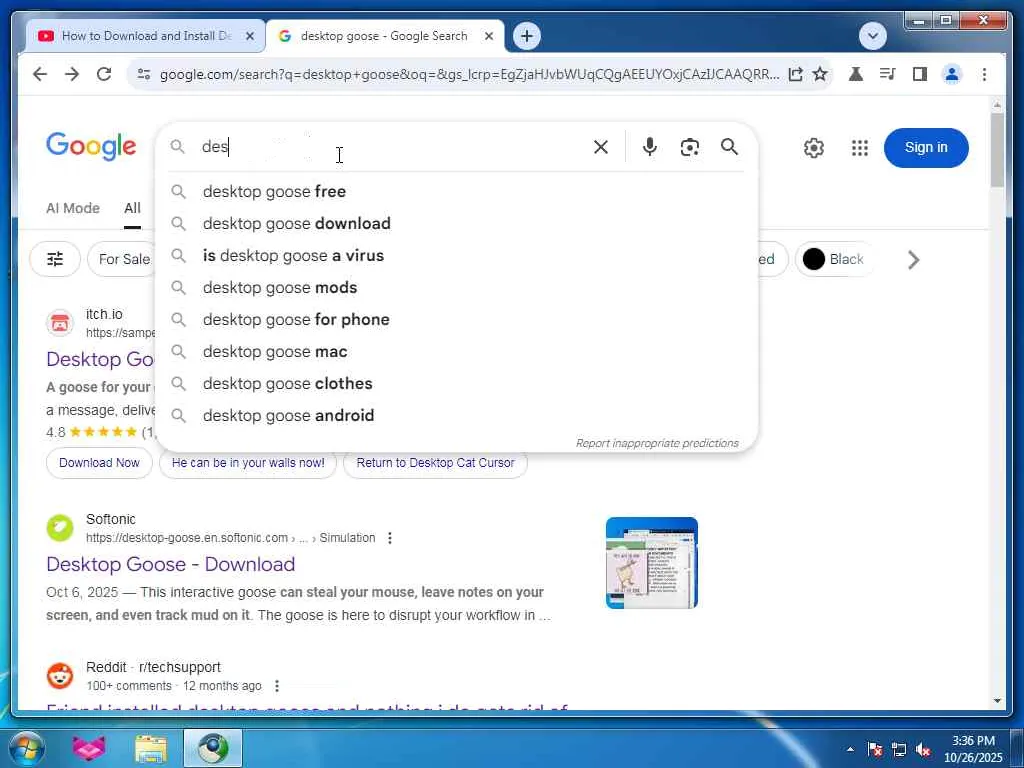Viewport: 1024px width, 768px height.
Task: Open media controls in toolbar
Action: point(888,74)
